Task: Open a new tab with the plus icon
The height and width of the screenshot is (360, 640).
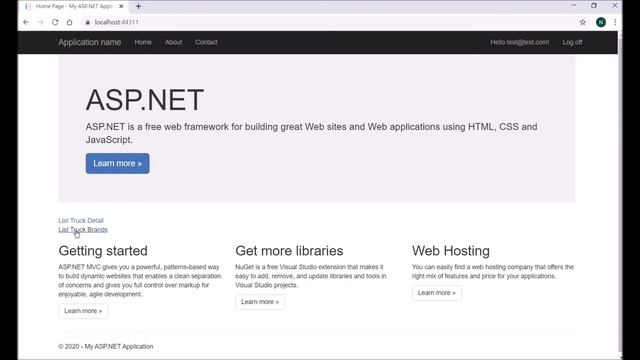Action: (x=138, y=6)
